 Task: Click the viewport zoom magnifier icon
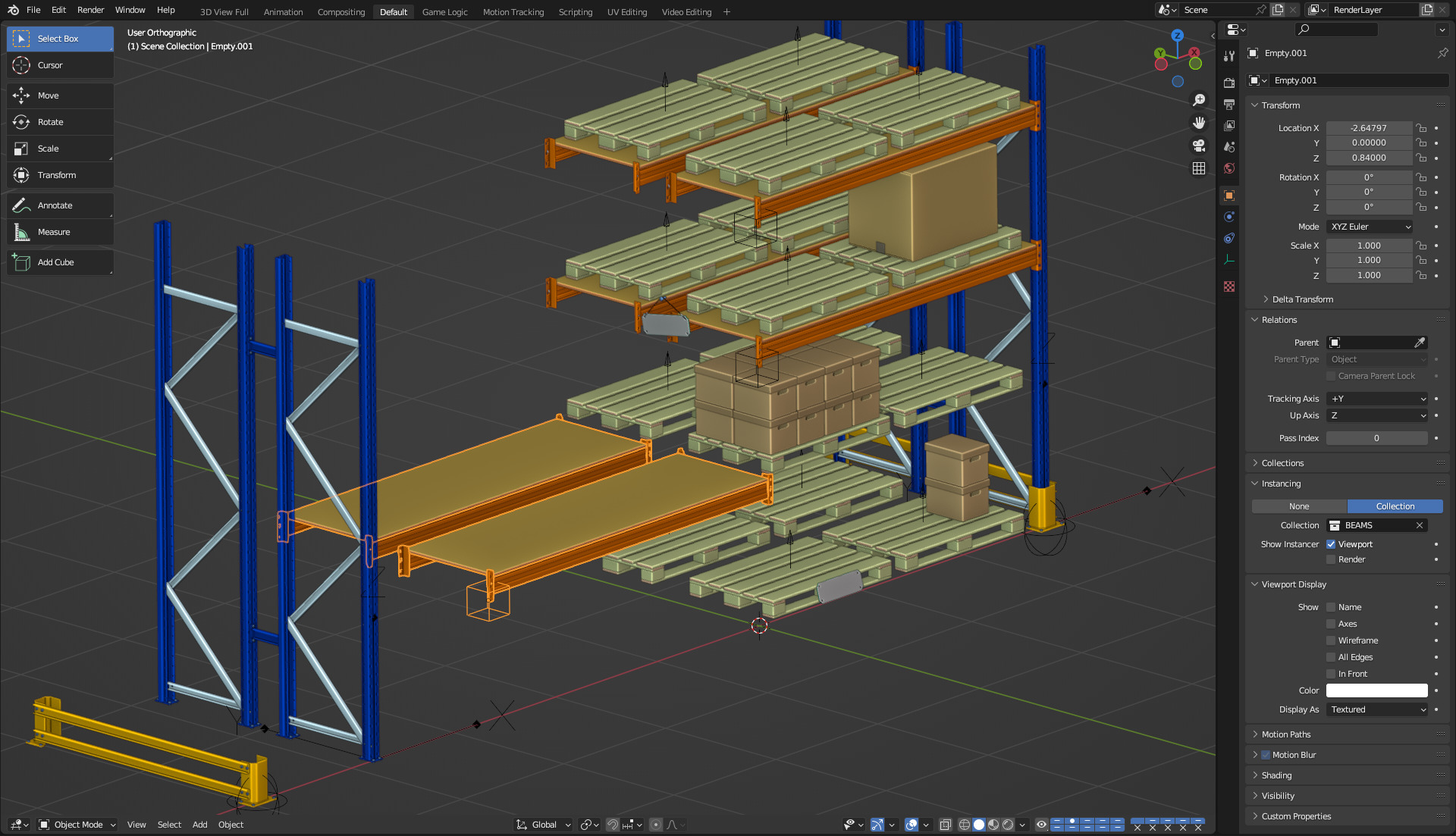click(x=1199, y=100)
